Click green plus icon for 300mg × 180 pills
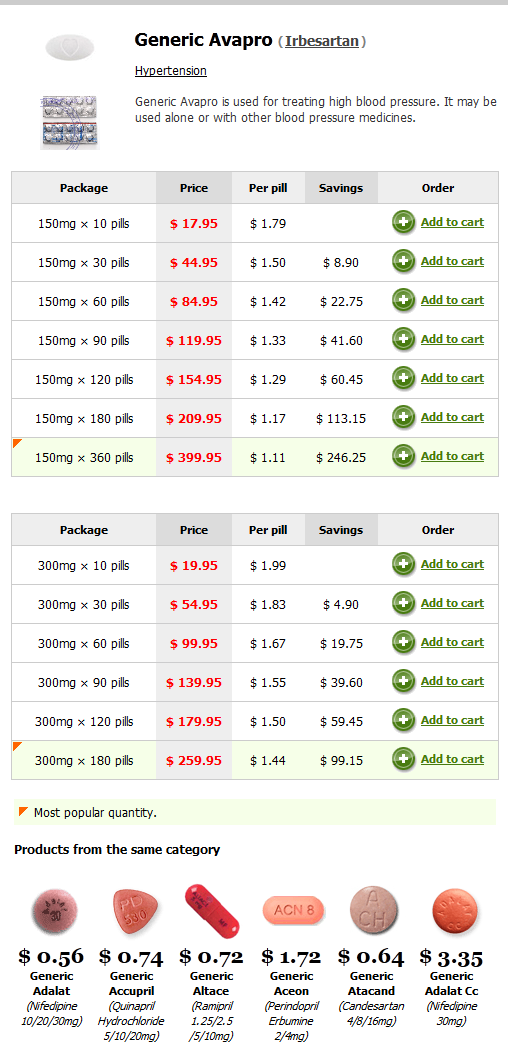 point(403,759)
